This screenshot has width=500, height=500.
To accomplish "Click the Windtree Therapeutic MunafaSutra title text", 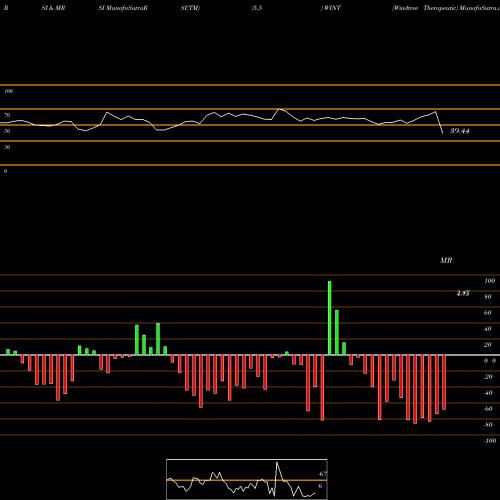I will click(x=446, y=8).
